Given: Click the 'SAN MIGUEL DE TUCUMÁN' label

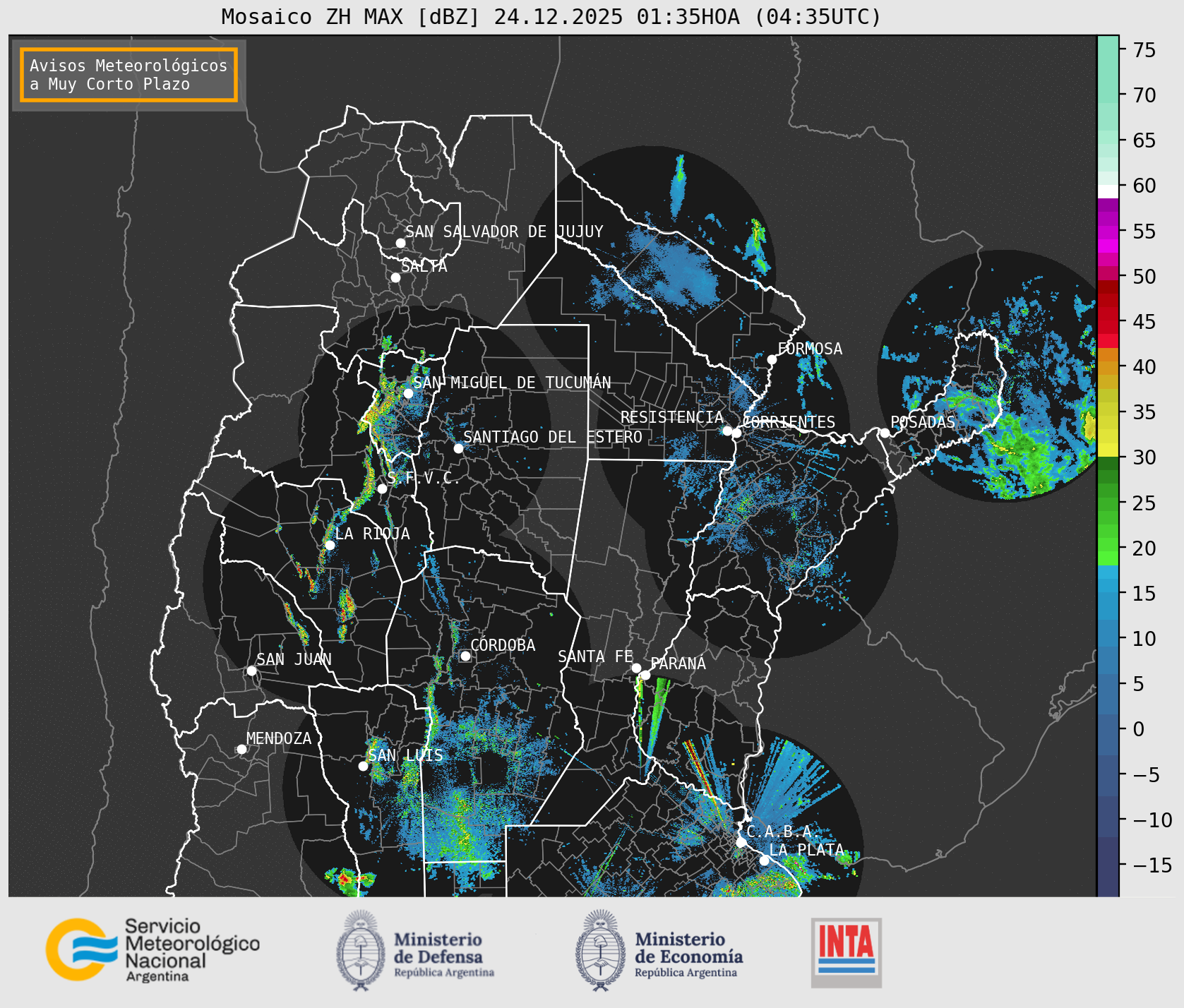Looking at the screenshot, I should 512,383.
